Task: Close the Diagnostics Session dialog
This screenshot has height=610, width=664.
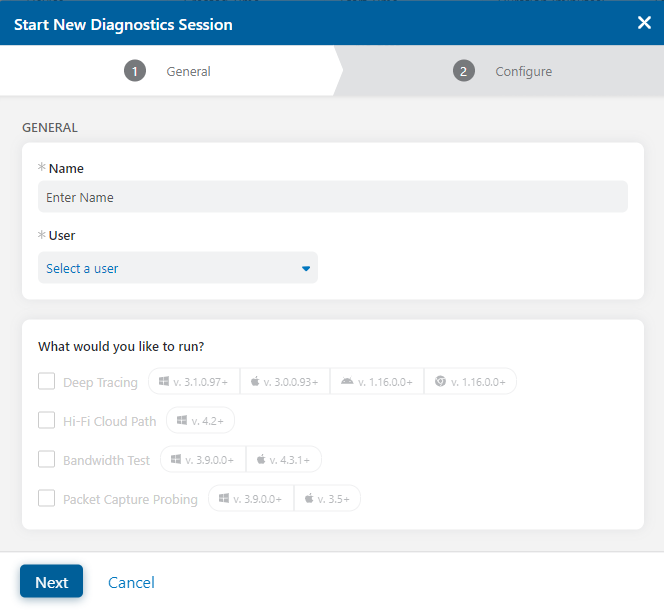Action: (x=644, y=23)
